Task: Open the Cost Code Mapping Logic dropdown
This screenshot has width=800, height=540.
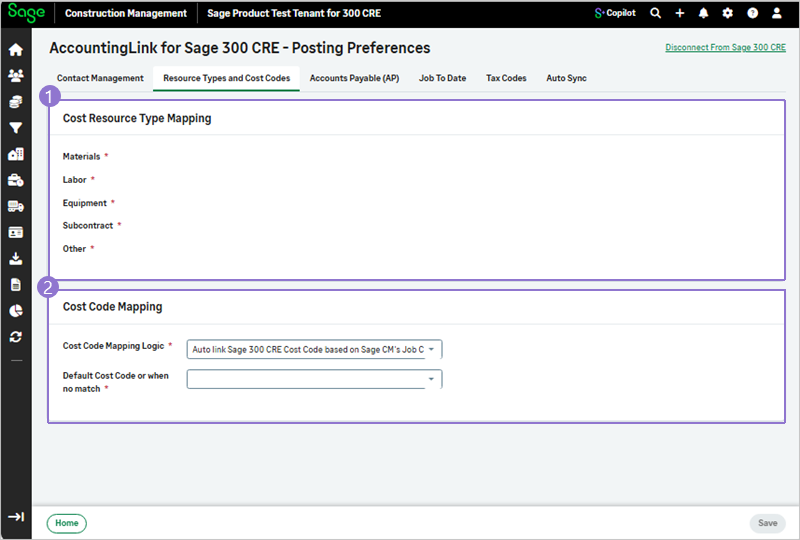Action: tap(314, 350)
